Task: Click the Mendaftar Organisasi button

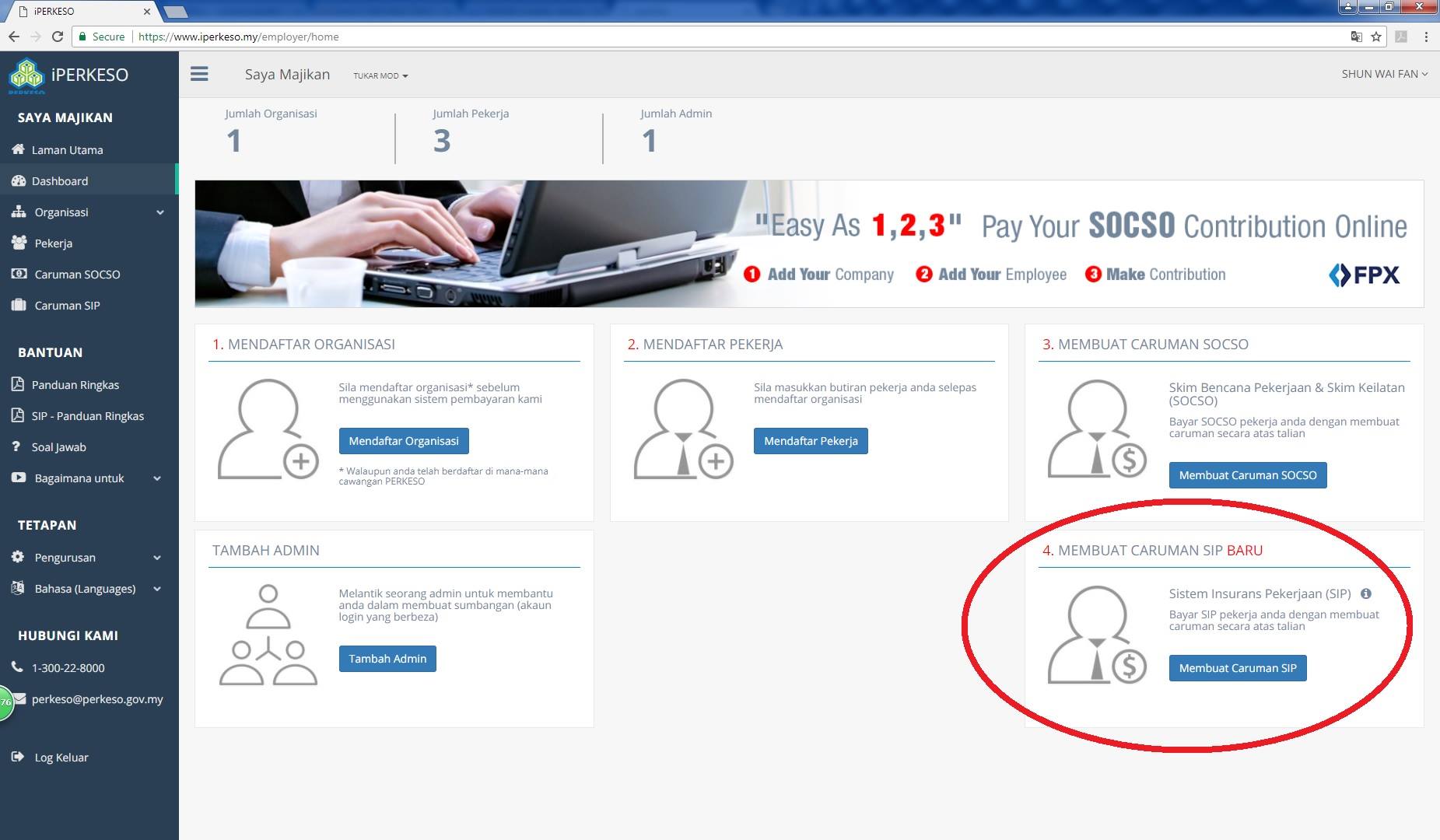Action: point(404,441)
